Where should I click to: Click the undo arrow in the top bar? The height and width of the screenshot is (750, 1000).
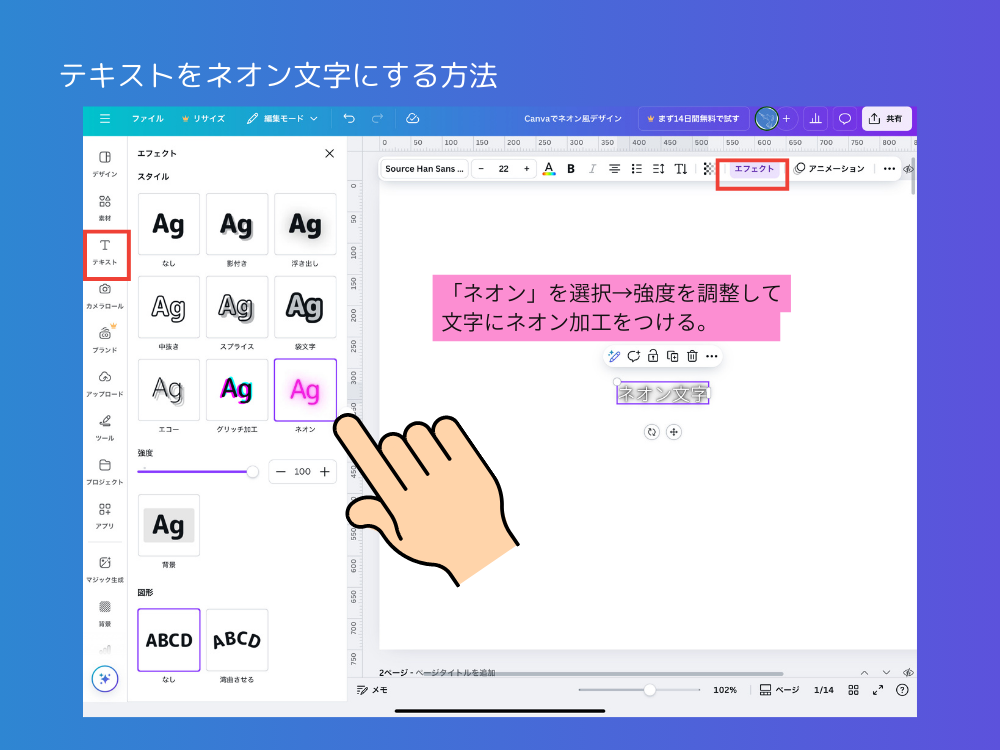click(349, 118)
